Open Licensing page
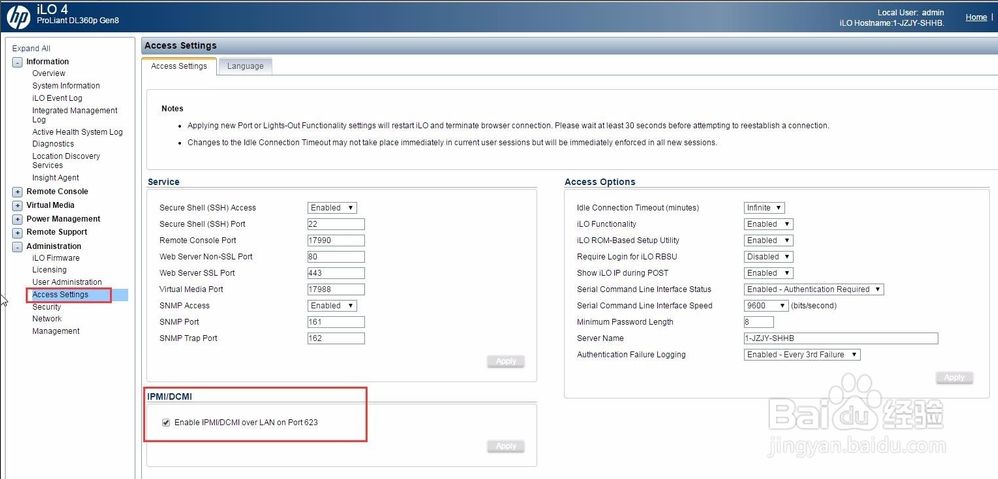The width and height of the screenshot is (998, 479). (49, 270)
